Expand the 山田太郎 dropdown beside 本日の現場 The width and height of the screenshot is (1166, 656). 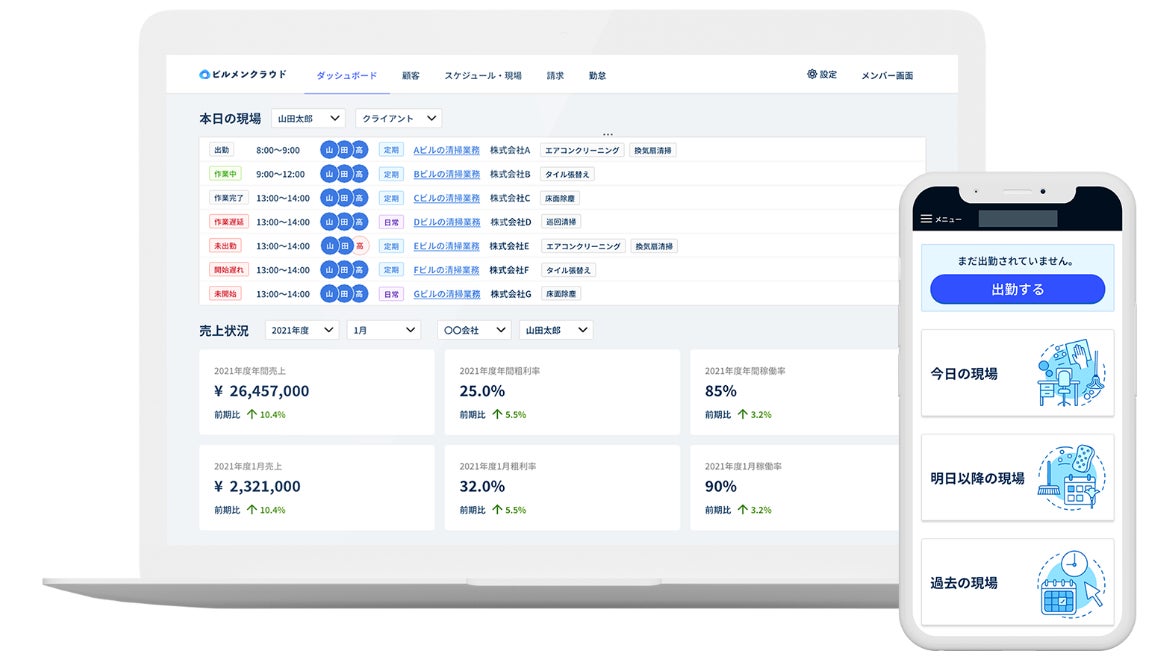coord(308,118)
